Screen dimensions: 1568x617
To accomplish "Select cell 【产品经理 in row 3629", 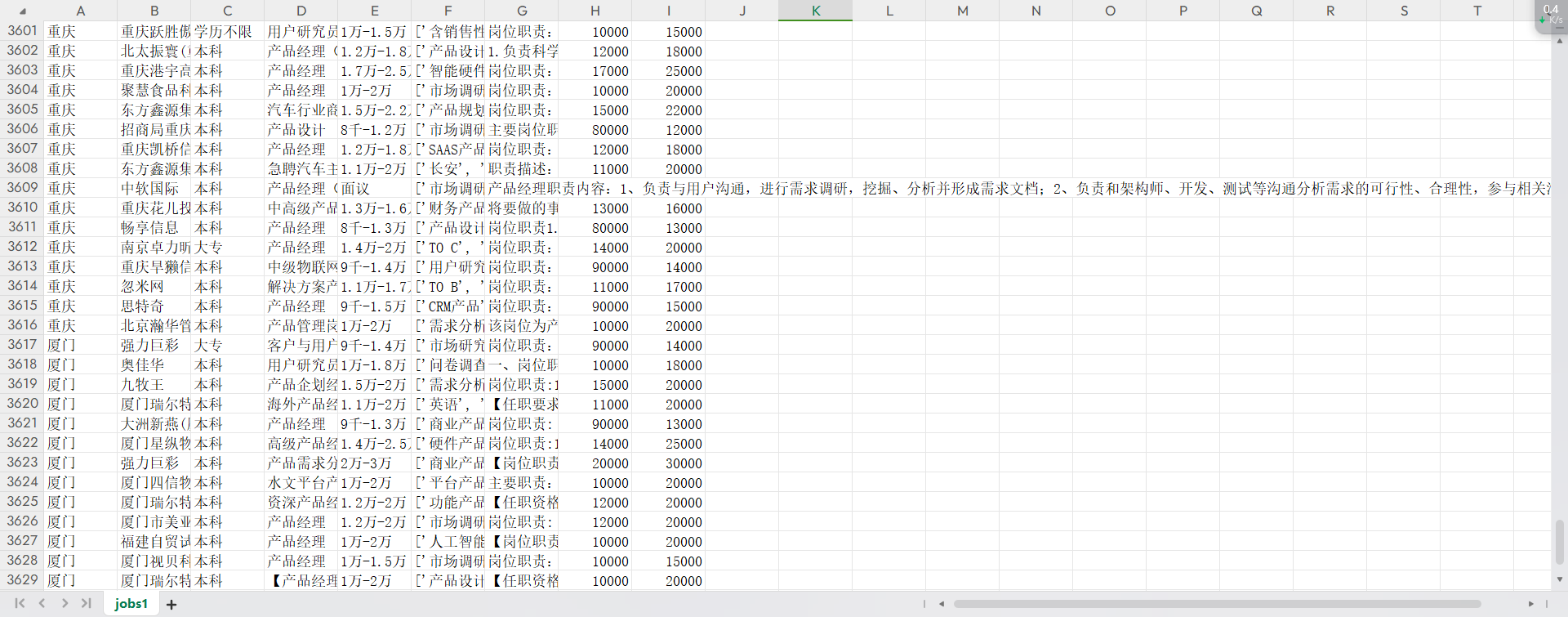I will tap(301, 580).
